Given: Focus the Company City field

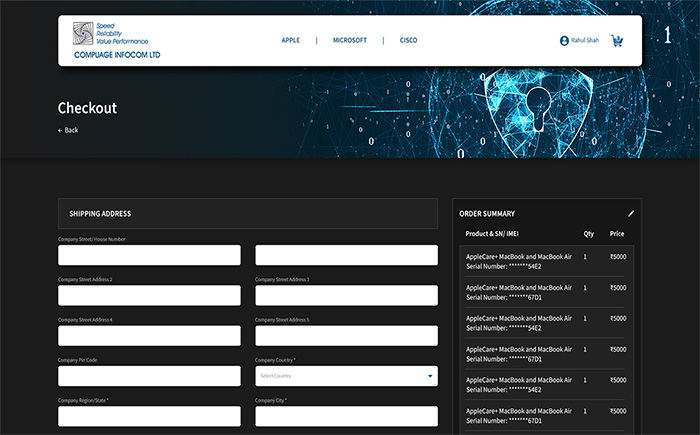Looking at the screenshot, I should [346, 416].
